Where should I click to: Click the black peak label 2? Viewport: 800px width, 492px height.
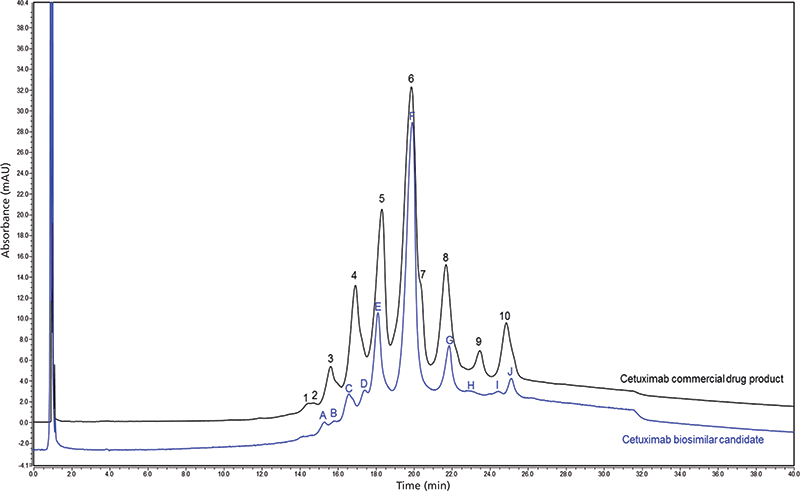click(x=315, y=395)
